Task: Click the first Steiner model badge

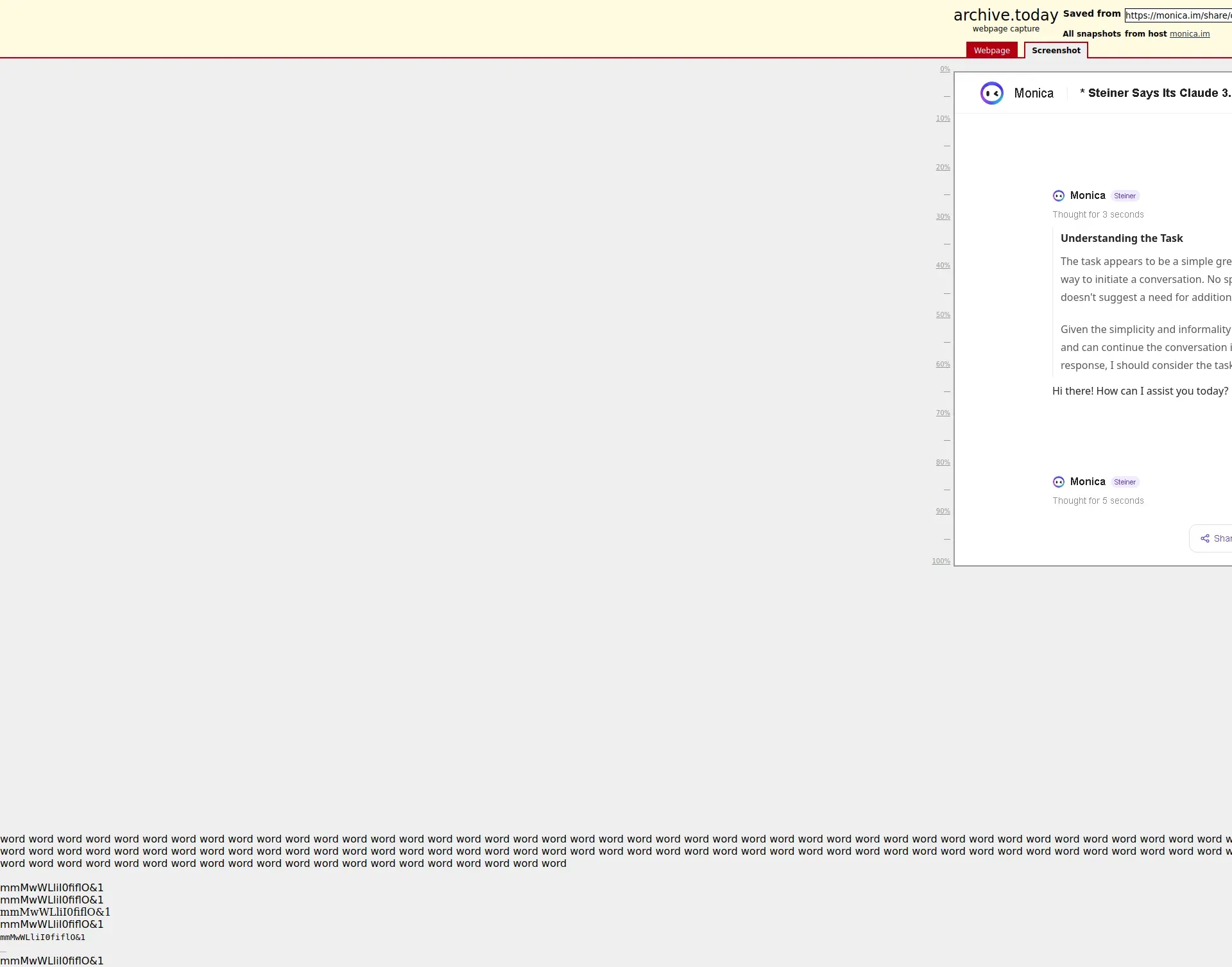Action: coord(1124,196)
